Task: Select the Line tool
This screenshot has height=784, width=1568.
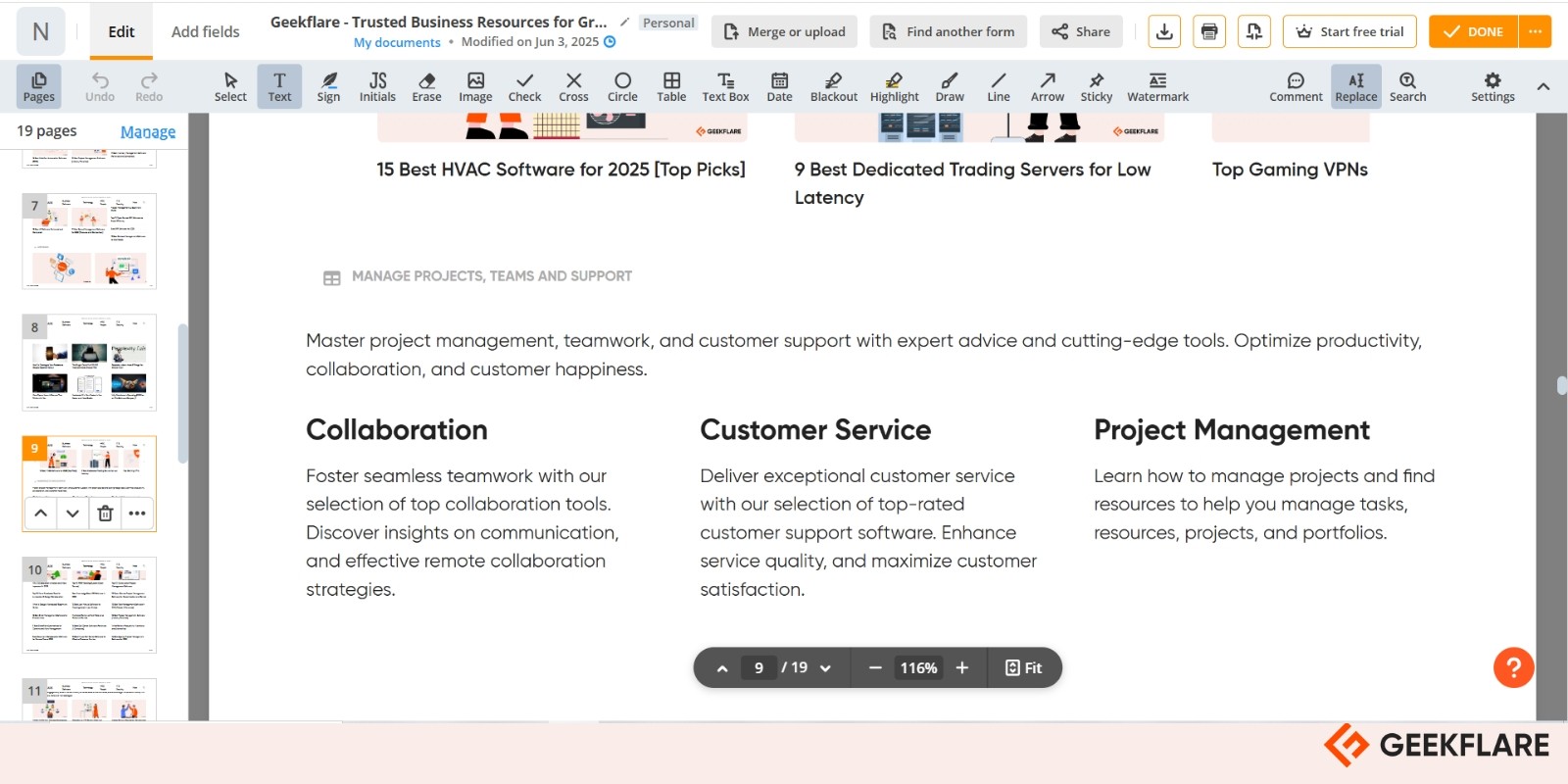Action: click(999, 86)
